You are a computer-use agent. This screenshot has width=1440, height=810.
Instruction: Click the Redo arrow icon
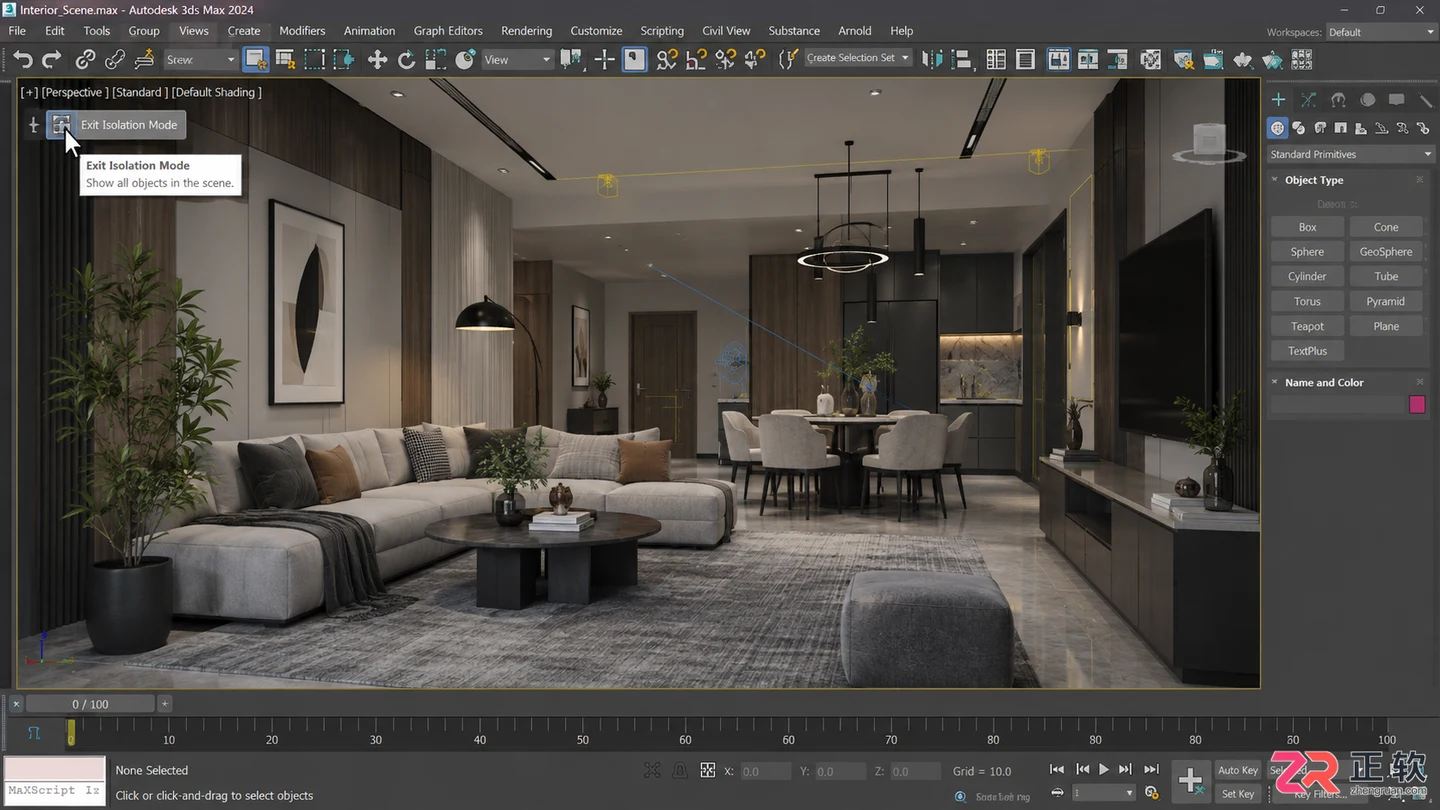pos(52,59)
